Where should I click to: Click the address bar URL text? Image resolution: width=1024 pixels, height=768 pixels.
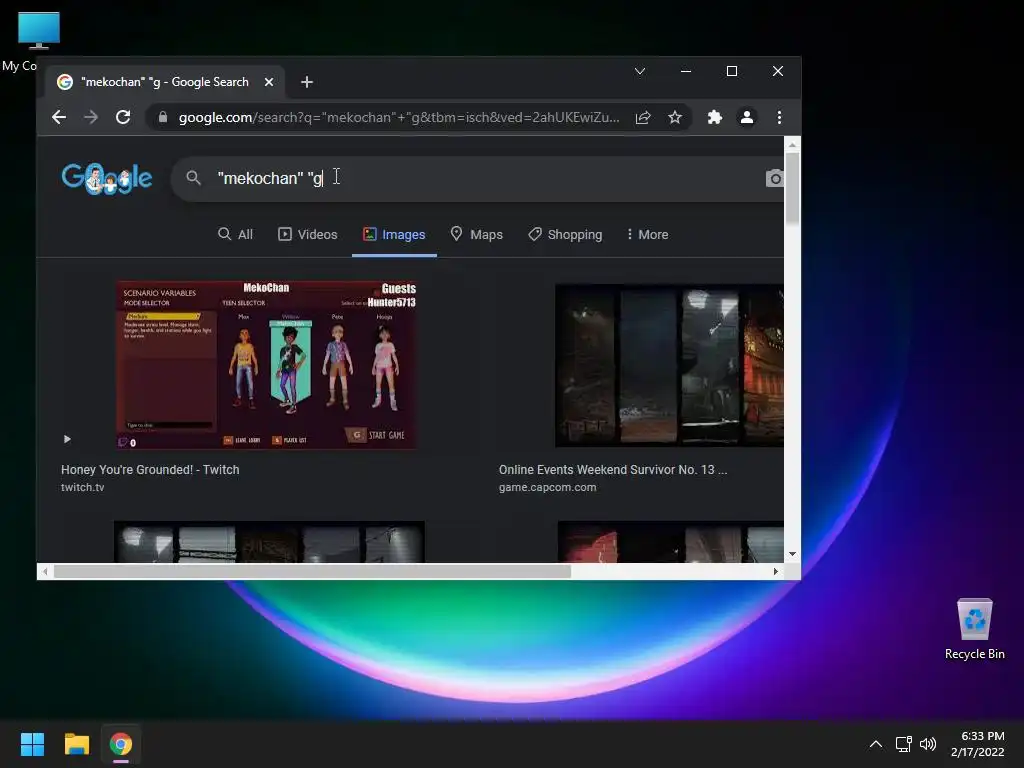(399, 118)
